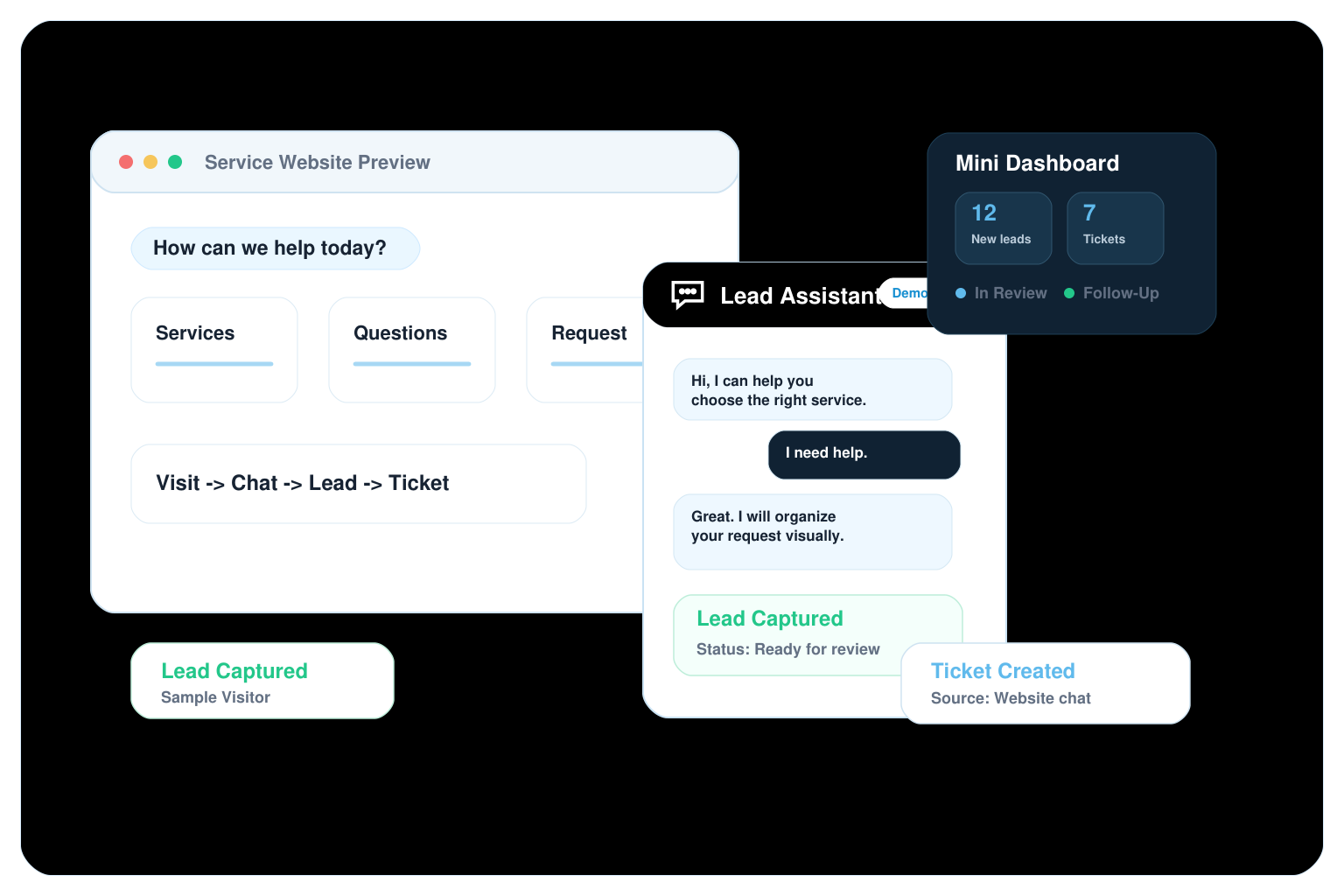The image size is (1344, 896).
Task: Select the "Hi, I can help you" message
Action: (813, 389)
